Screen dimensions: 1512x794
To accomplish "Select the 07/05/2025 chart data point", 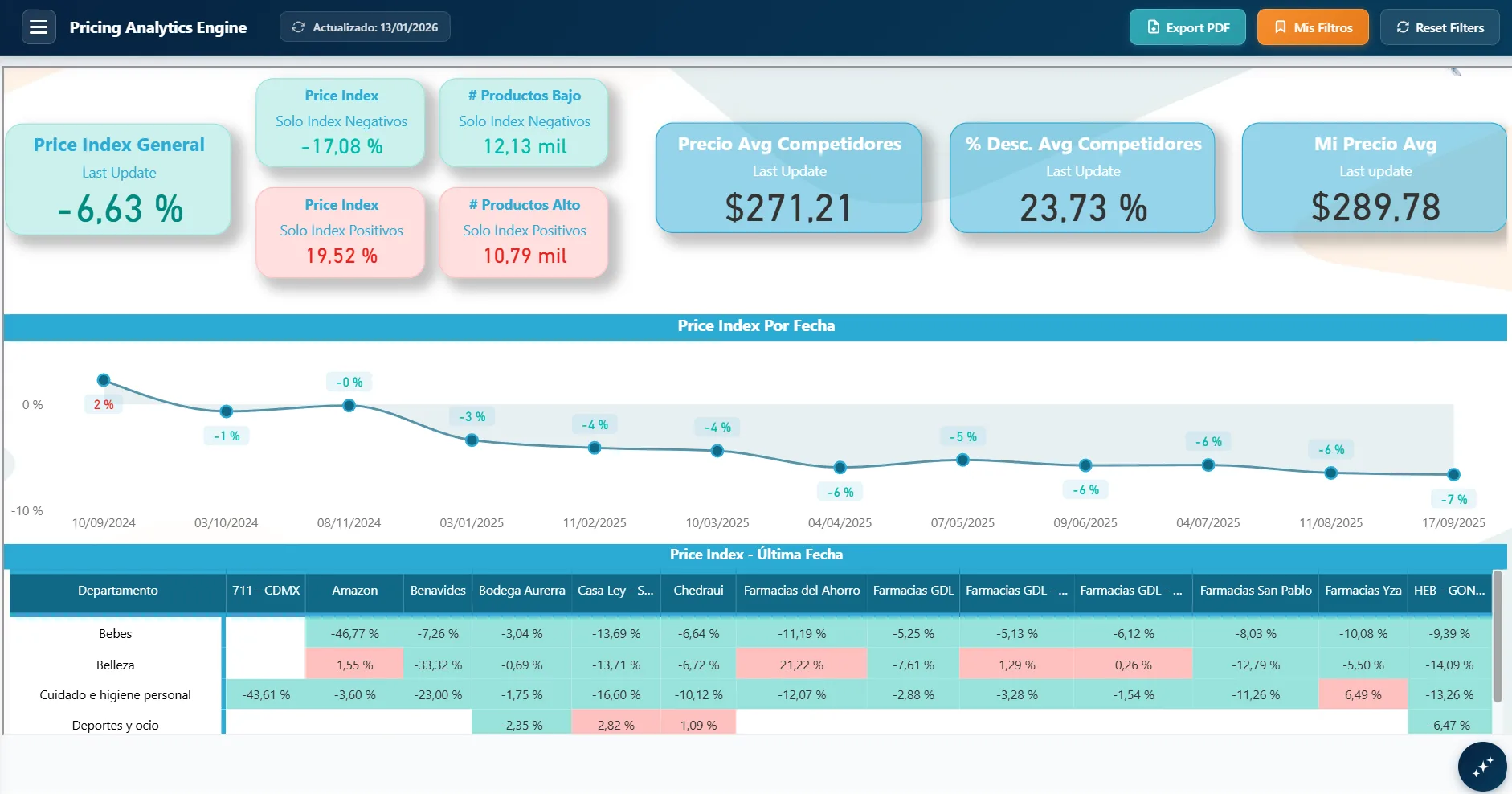I will 962,460.
